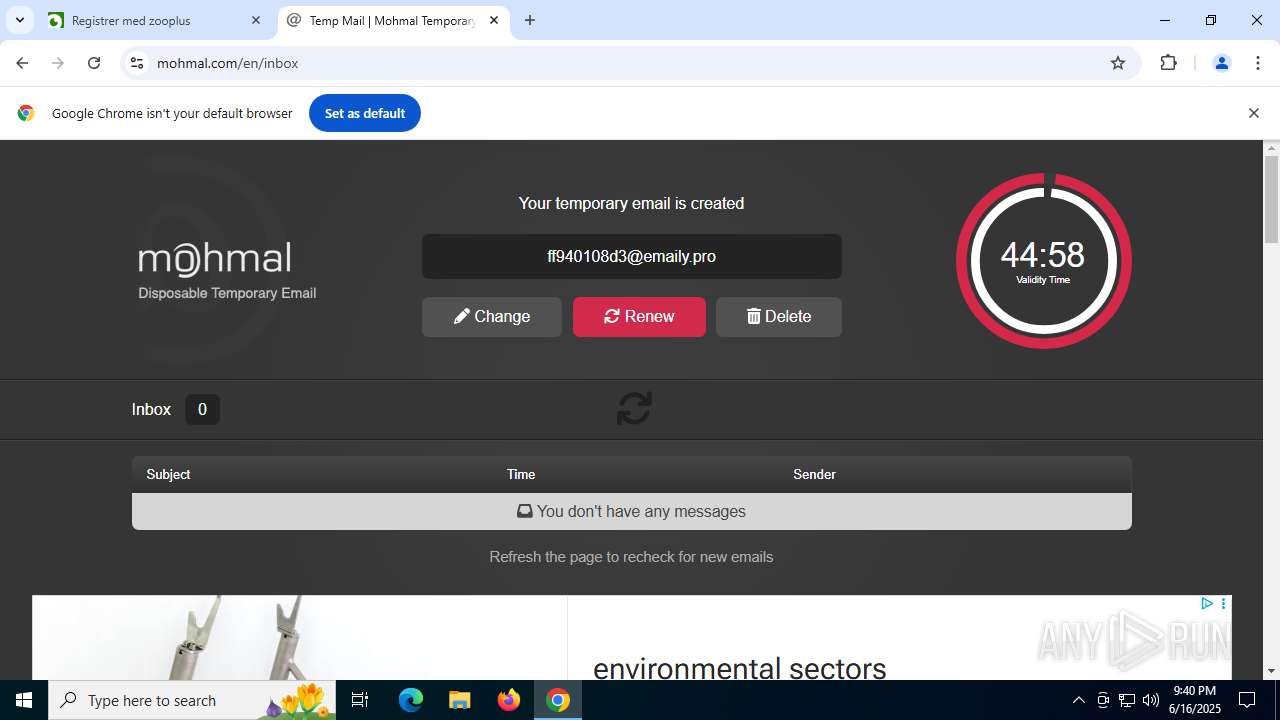Show hidden system tray icons
This screenshot has height=720, width=1280.
click(x=1078, y=700)
